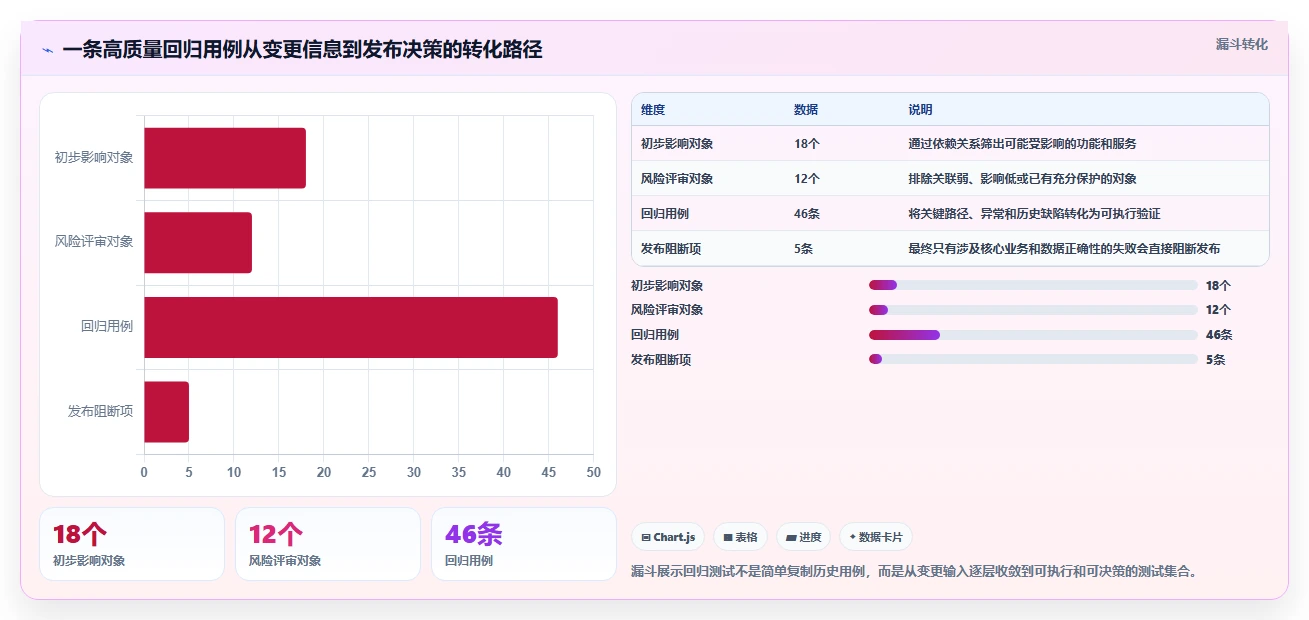Click progress list label 初步影响对象
This screenshot has width=1309, height=620.
tap(667, 286)
